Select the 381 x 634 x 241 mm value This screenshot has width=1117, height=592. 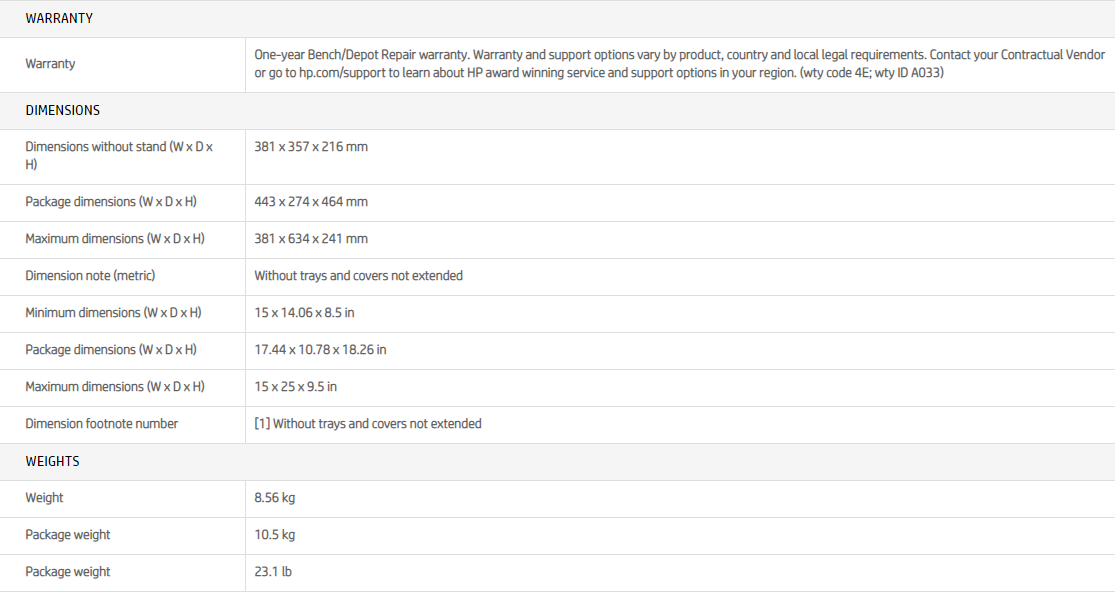click(x=311, y=239)
